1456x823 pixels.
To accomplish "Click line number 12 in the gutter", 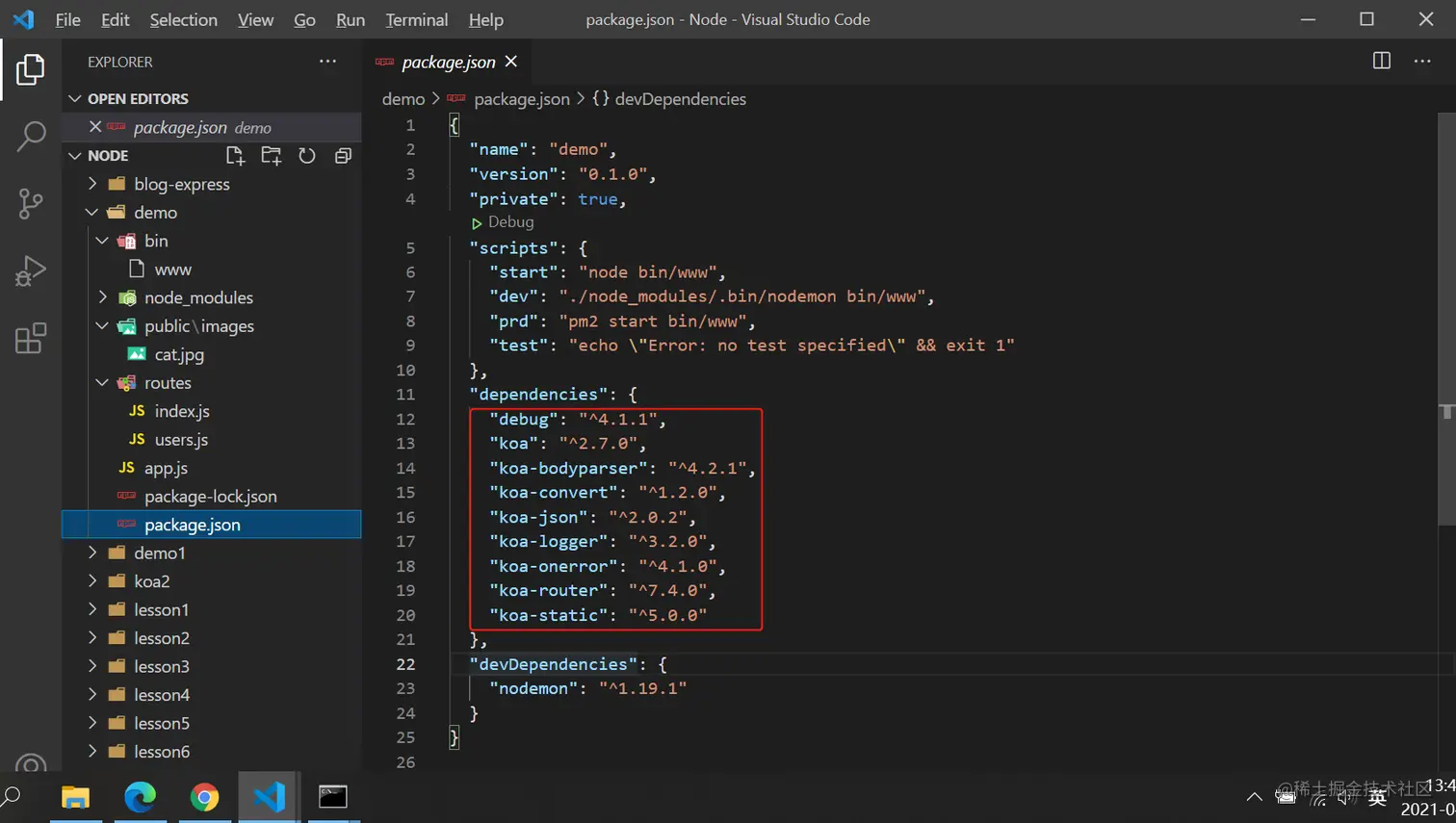I will (x=406, y=420).
